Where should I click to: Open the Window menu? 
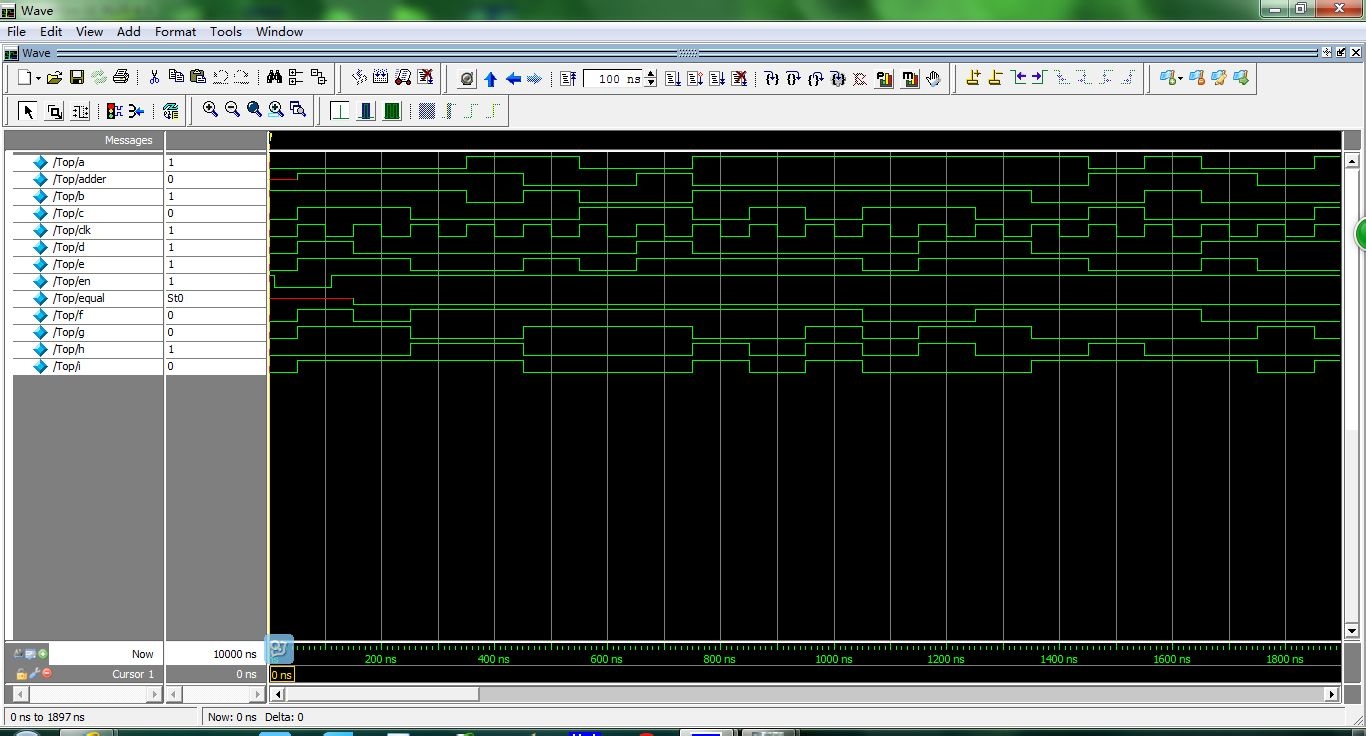[279, 31]
